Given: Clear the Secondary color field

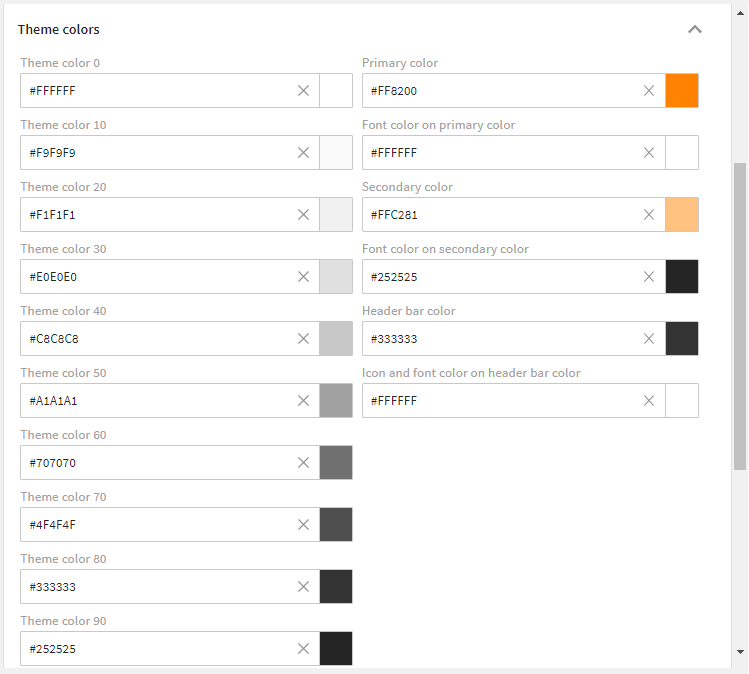Looking at the screenshot, I should tap(649, 215).
